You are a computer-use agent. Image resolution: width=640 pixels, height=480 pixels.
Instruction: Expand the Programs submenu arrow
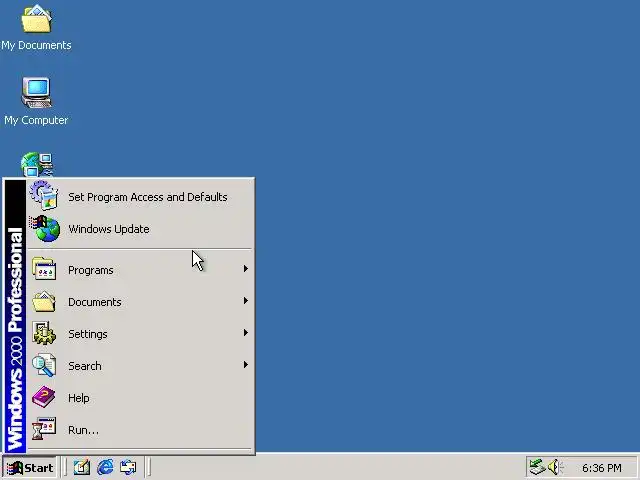pyautogui.click(x=246, y=269)
